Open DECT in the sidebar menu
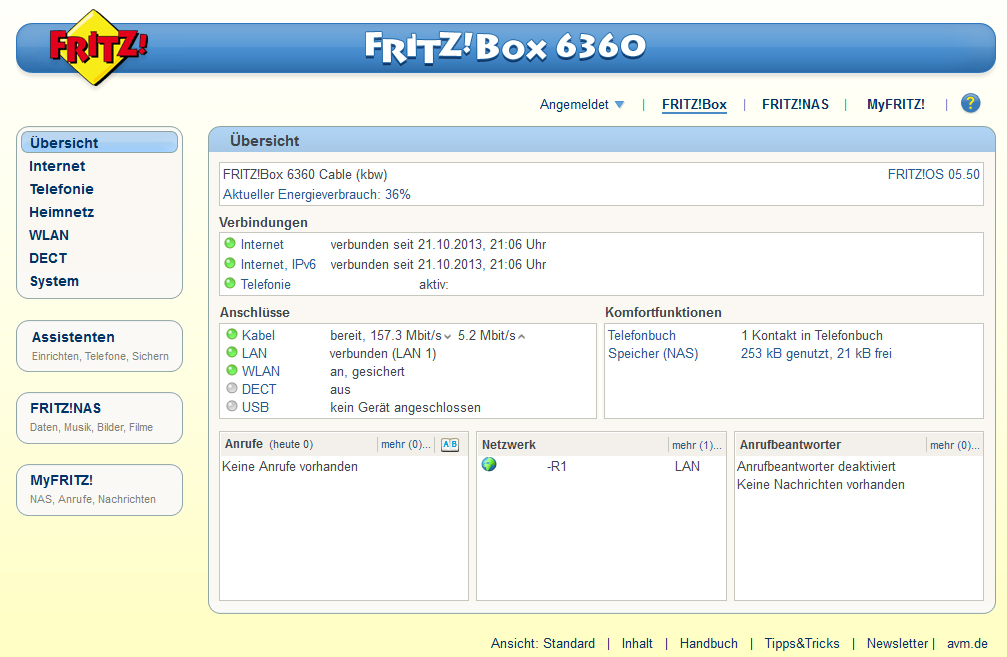1007x657 pixels. point(48,259)
